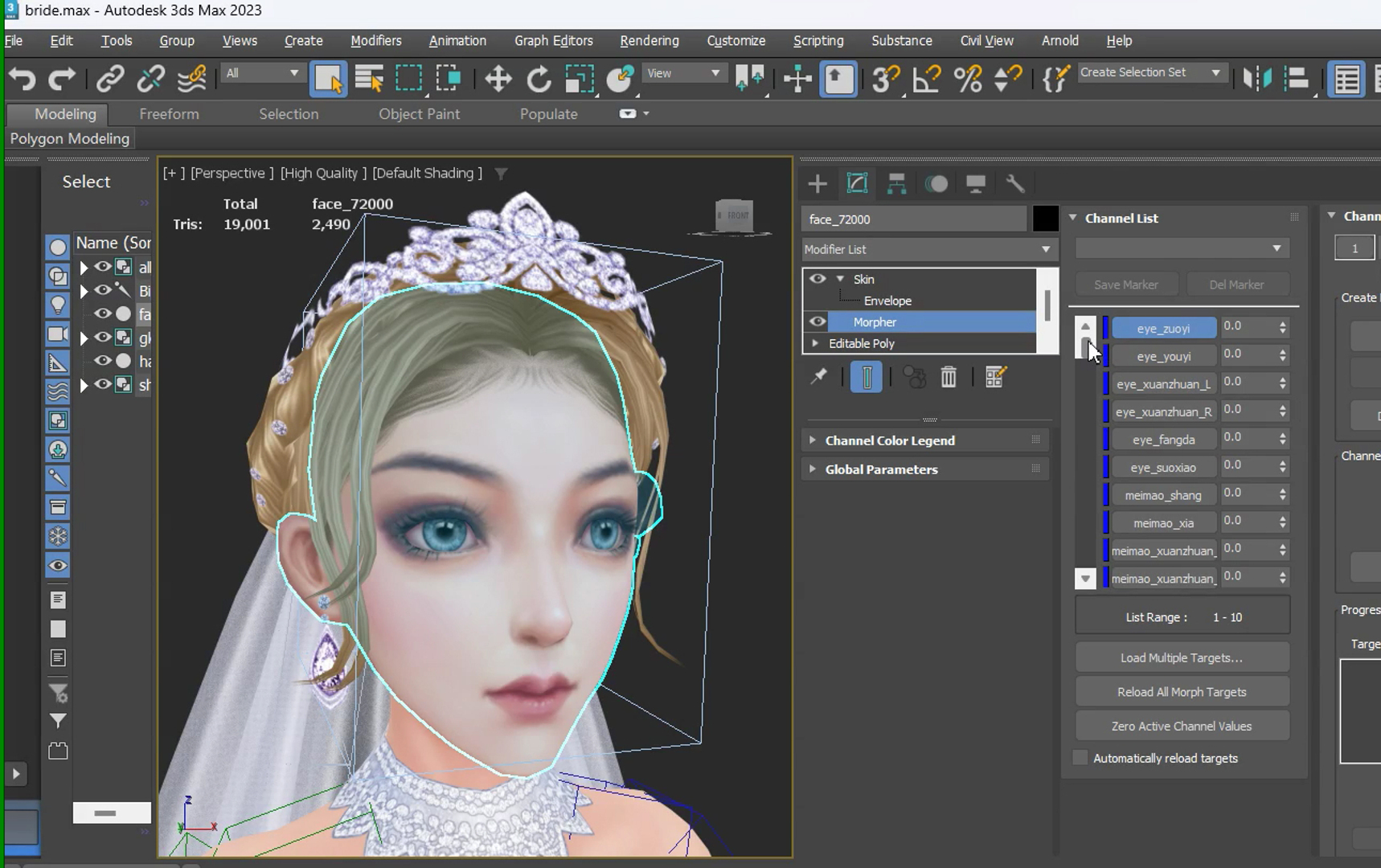Click the Undo arrow icon

(22, 79)
